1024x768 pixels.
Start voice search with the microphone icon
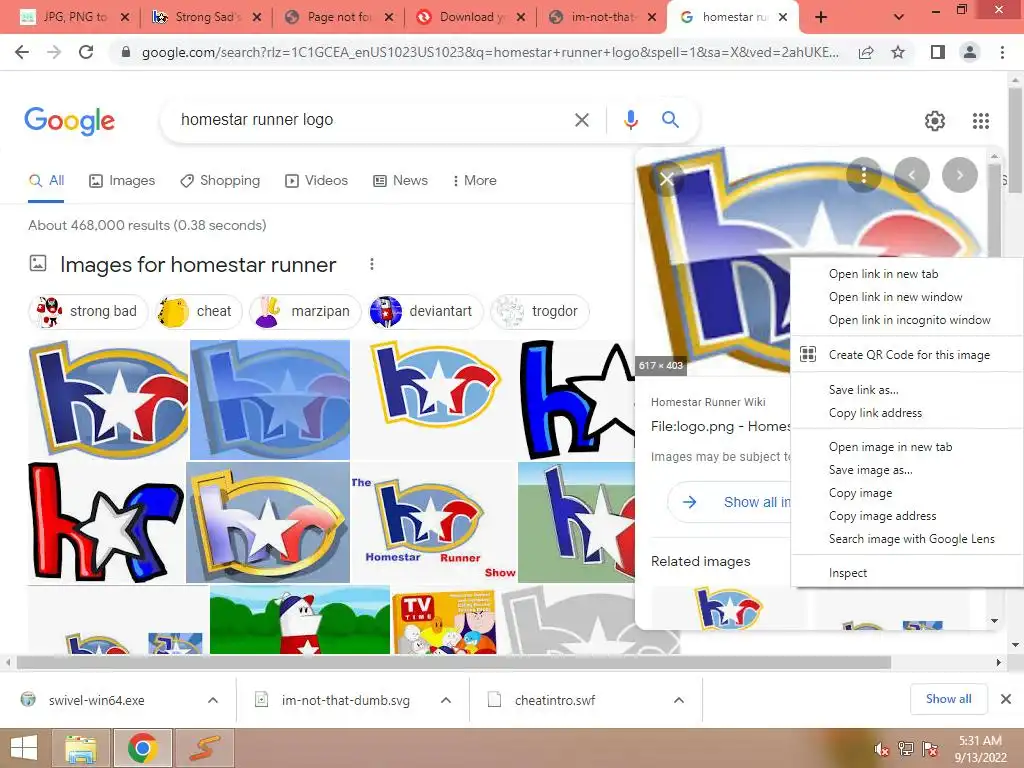(630, 120)
